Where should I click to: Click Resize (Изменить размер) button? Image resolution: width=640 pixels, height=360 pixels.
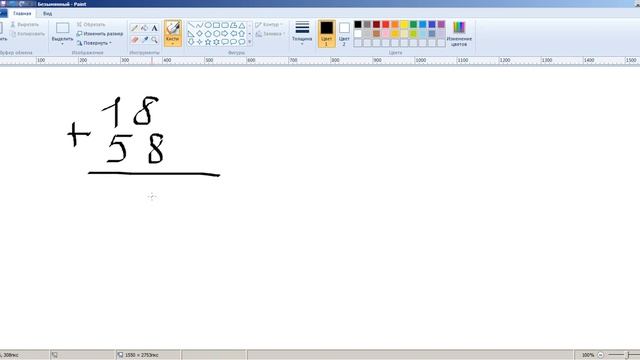pos(100,34)
